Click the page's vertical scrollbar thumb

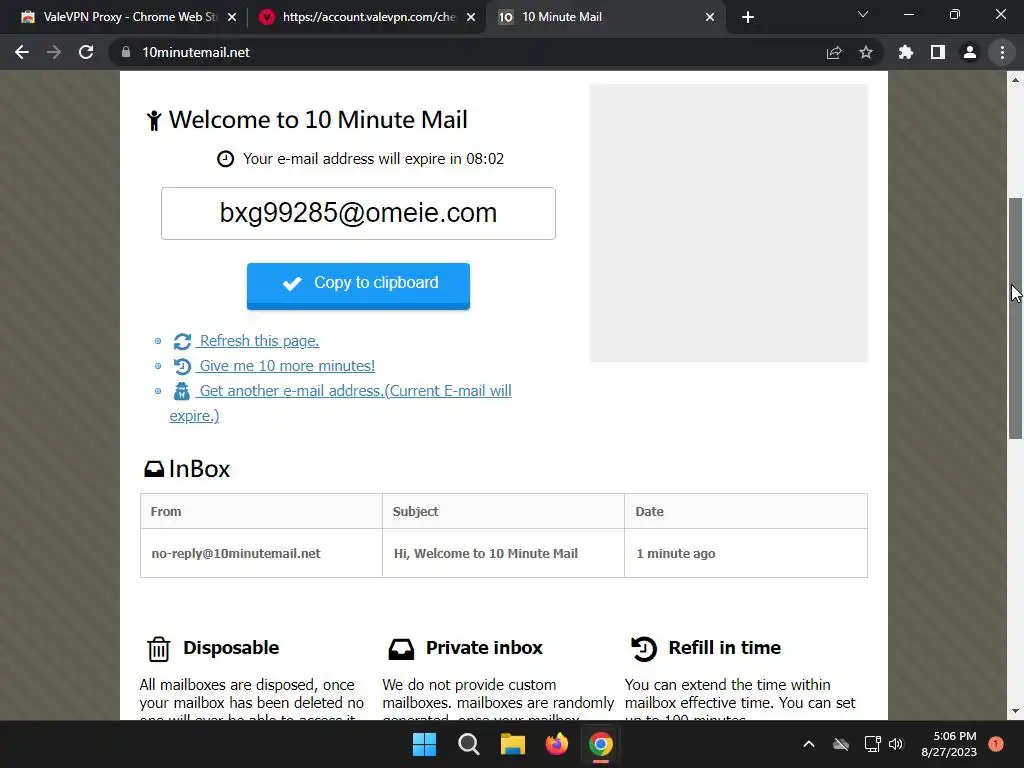[1015, 318]
